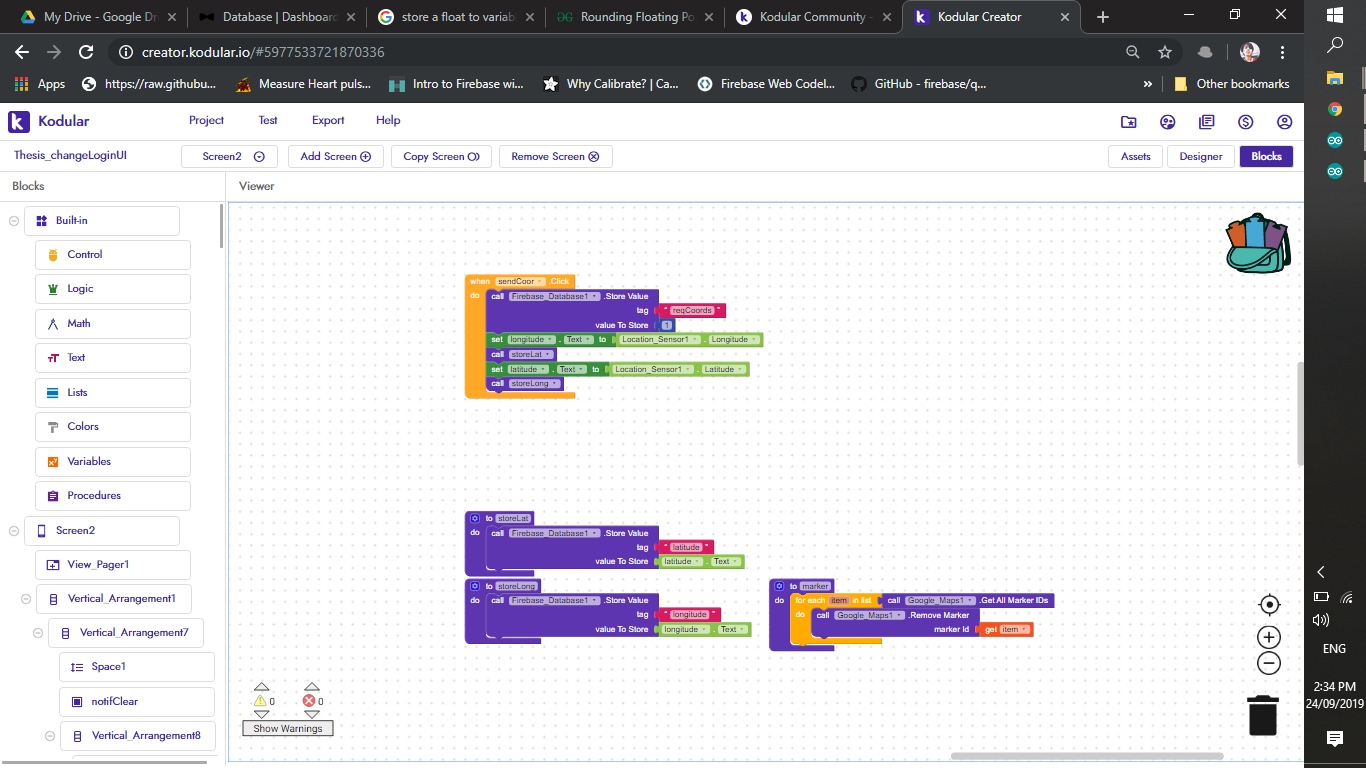Click the backpack icon in the workspace
The width and height of the screenshot is (1366, 768).
pyautogui.click(x=1258, y=243)
